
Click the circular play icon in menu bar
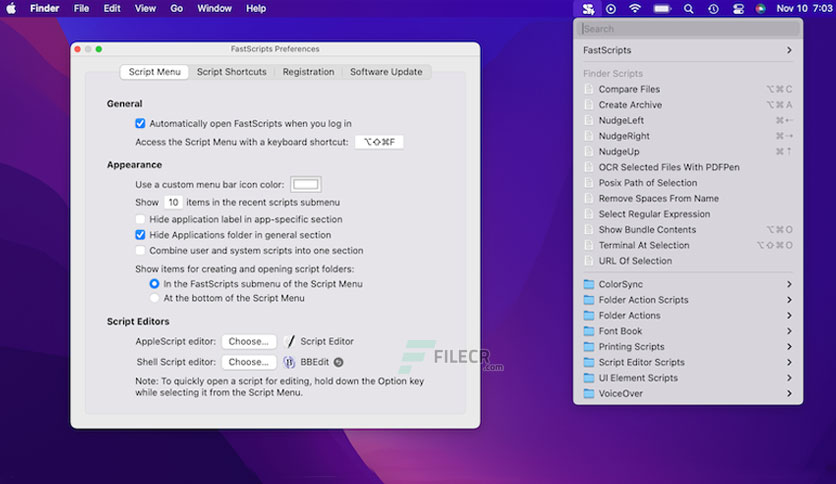[611, 9]
